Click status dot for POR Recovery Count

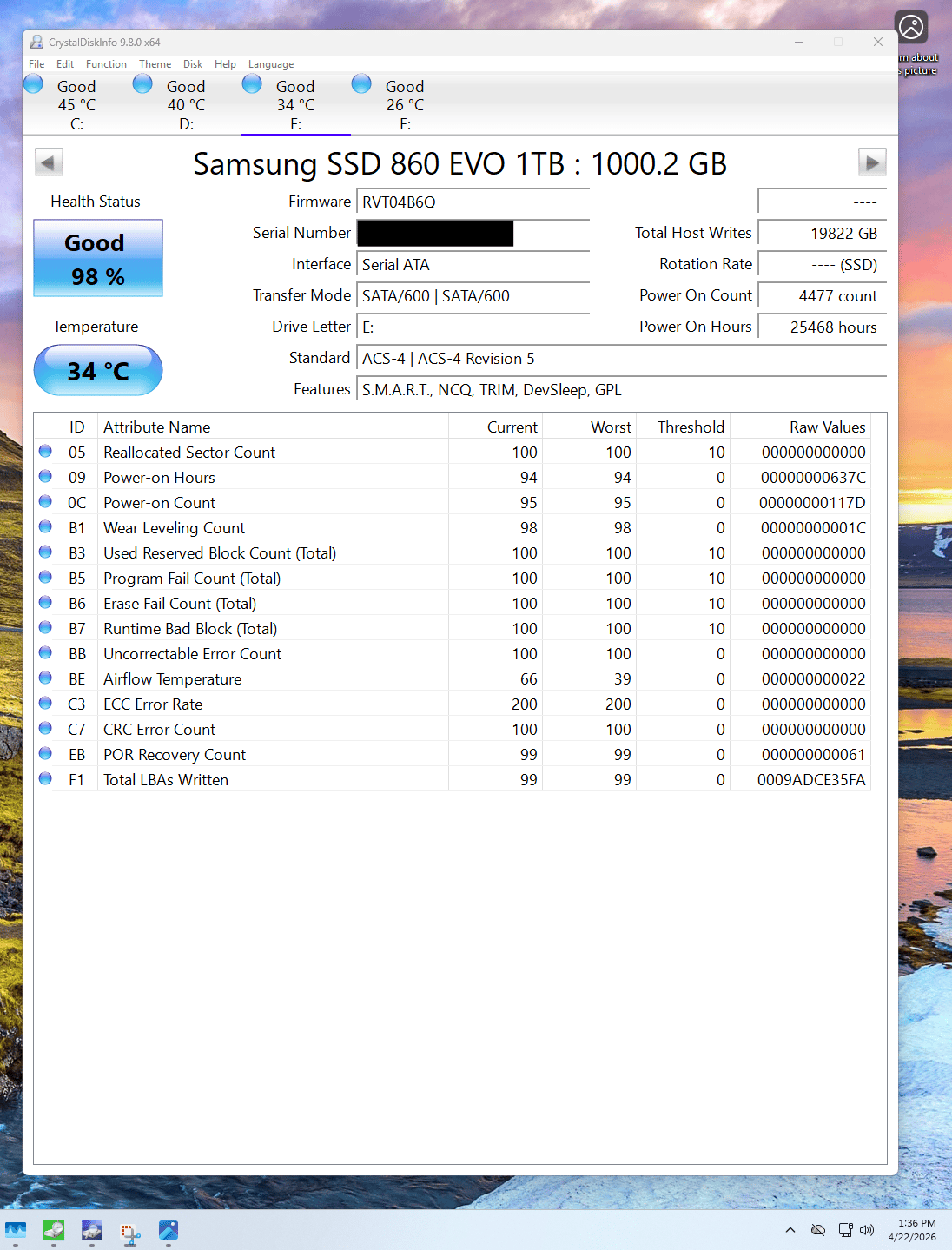click(x=45, y=753)
